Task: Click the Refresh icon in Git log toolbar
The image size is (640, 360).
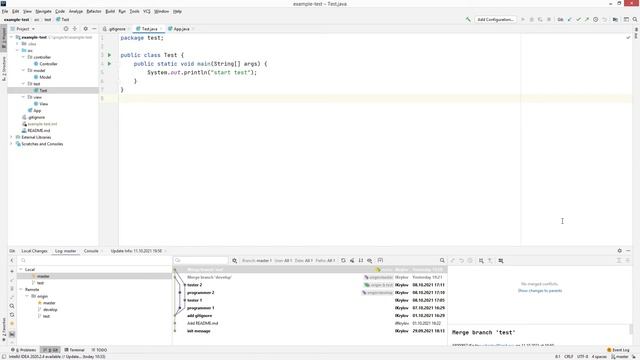Action: tap(343, 260)
